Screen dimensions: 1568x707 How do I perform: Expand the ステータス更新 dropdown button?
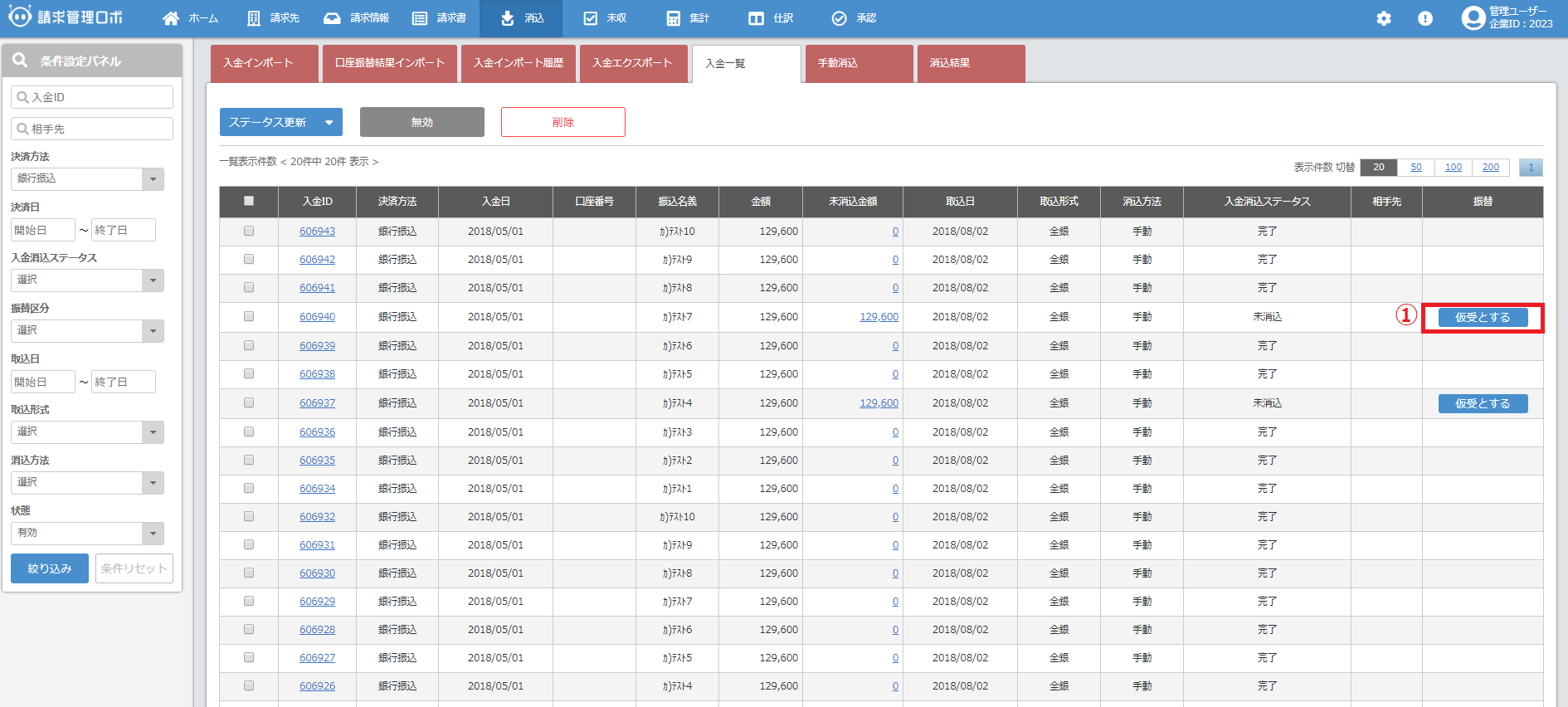tap(281, 122)
